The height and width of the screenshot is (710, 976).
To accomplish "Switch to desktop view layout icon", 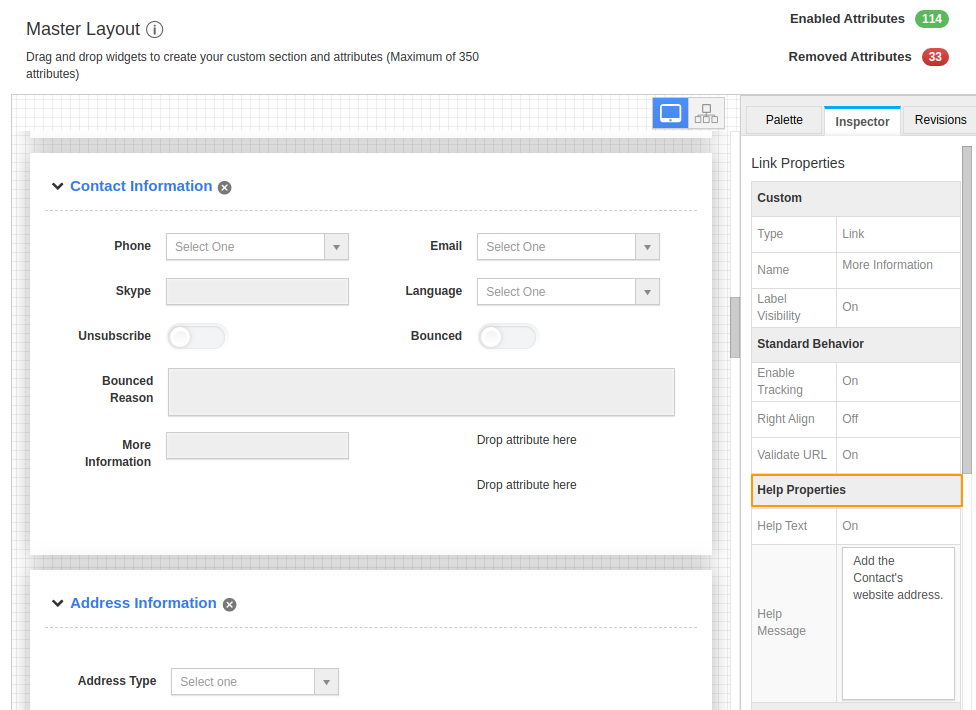I will [x=670, y=113].
